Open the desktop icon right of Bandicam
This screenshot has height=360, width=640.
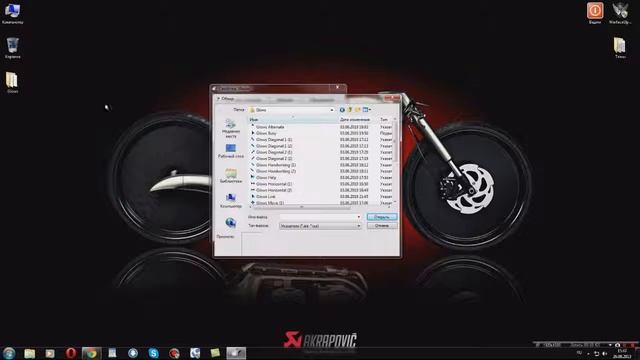[x=620, y=13]
